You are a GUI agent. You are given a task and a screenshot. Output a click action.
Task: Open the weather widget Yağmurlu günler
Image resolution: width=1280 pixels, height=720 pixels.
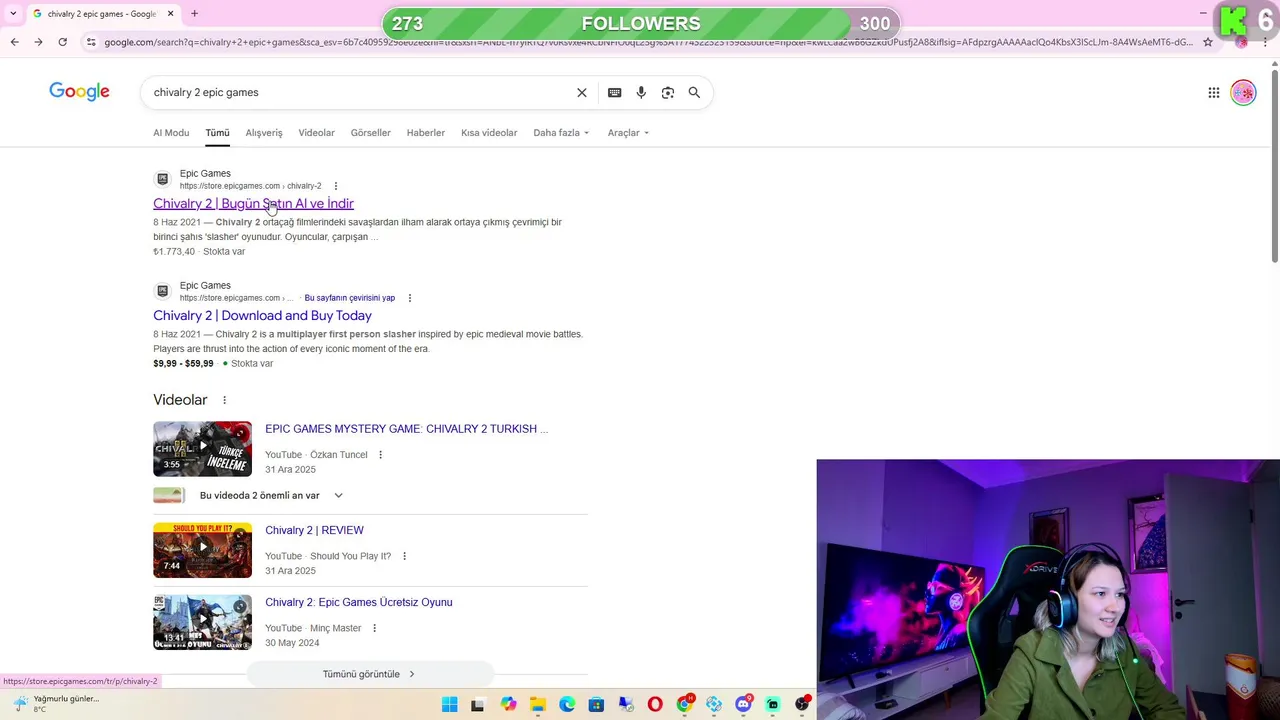click(x=55, y=703)
